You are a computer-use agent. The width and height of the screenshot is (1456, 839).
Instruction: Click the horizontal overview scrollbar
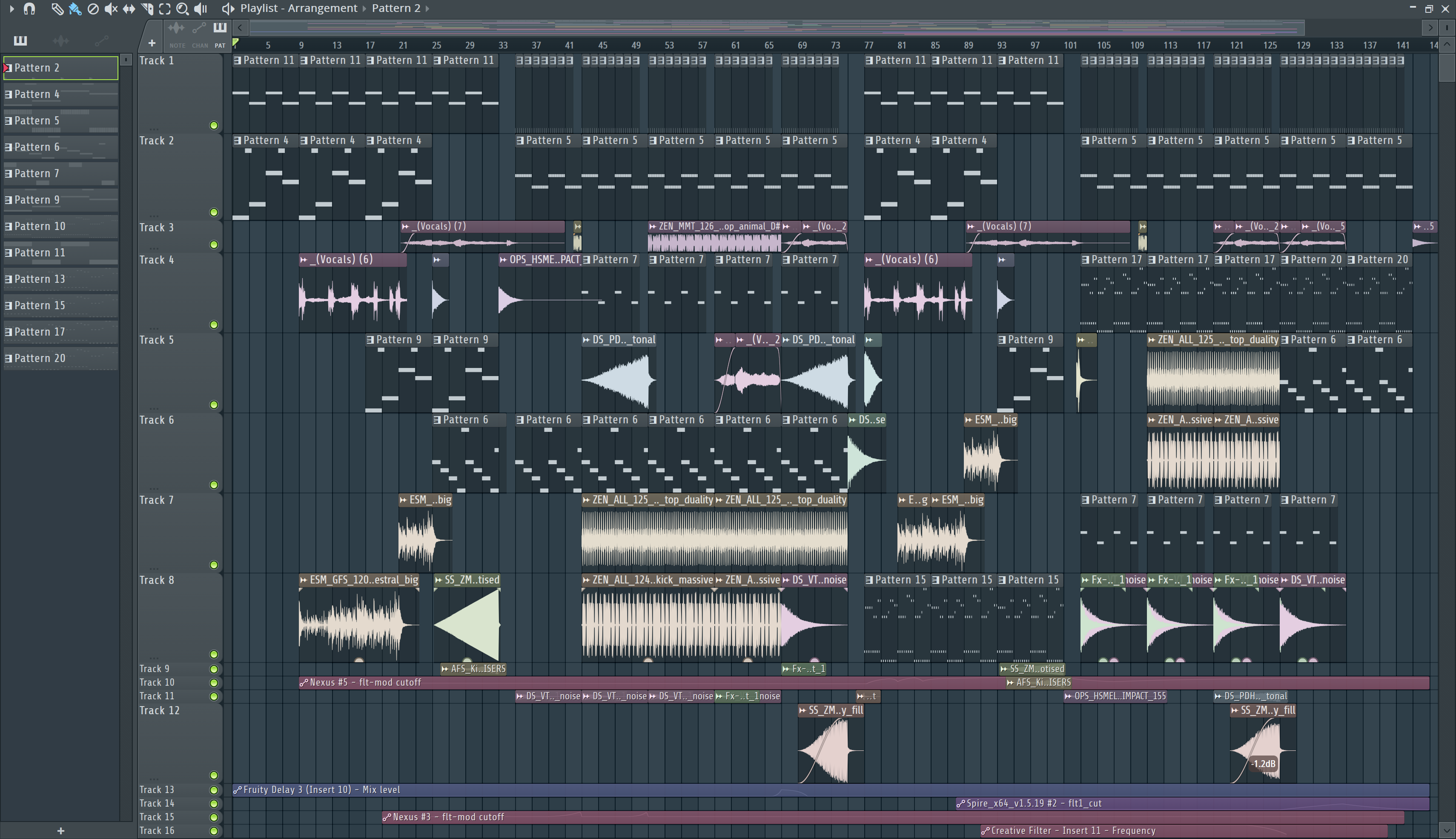tap(777, 27)
